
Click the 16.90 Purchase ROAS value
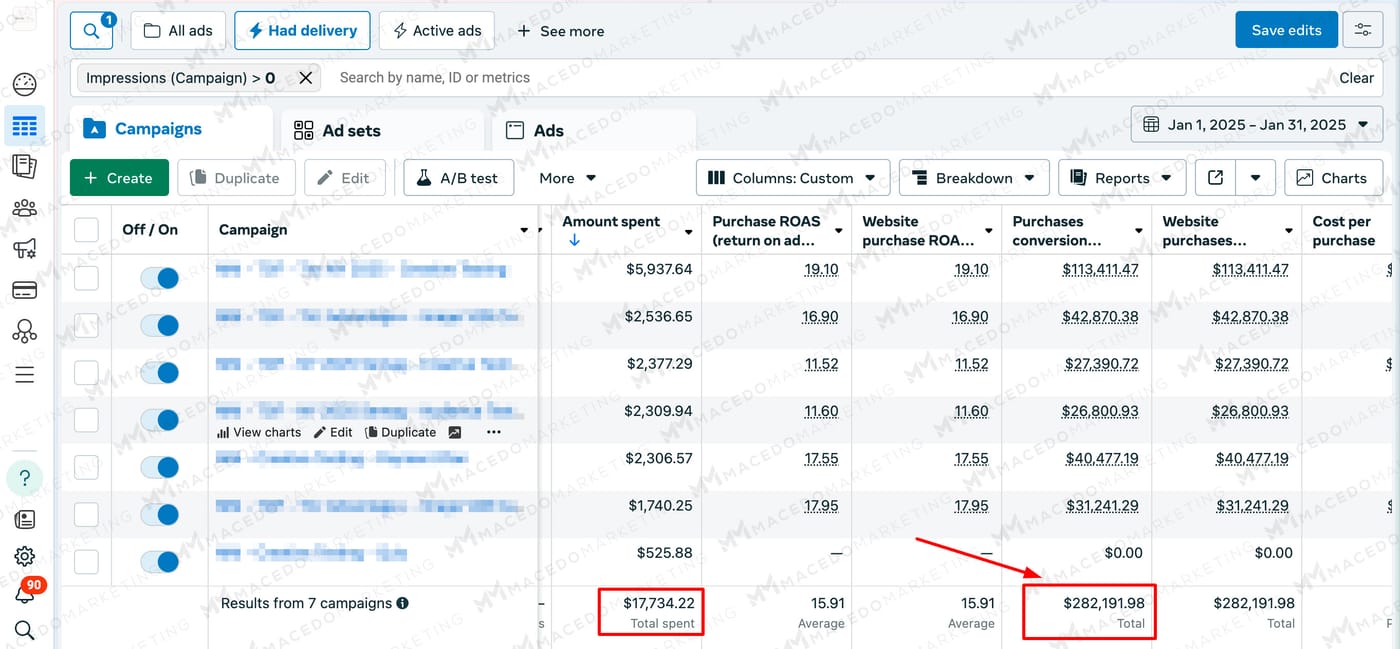point(820,316)
